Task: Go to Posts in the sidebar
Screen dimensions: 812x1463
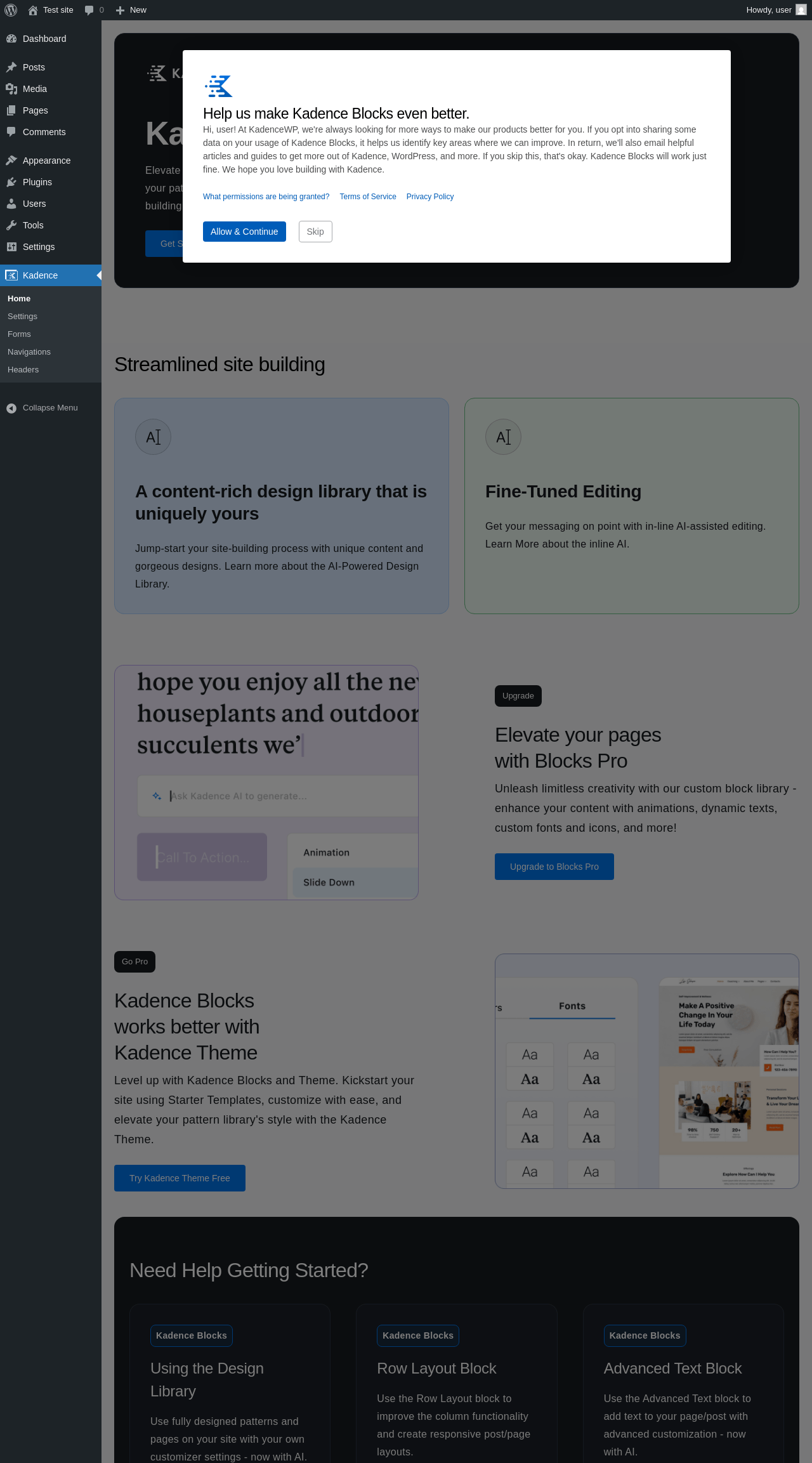Action: point(51,67)
